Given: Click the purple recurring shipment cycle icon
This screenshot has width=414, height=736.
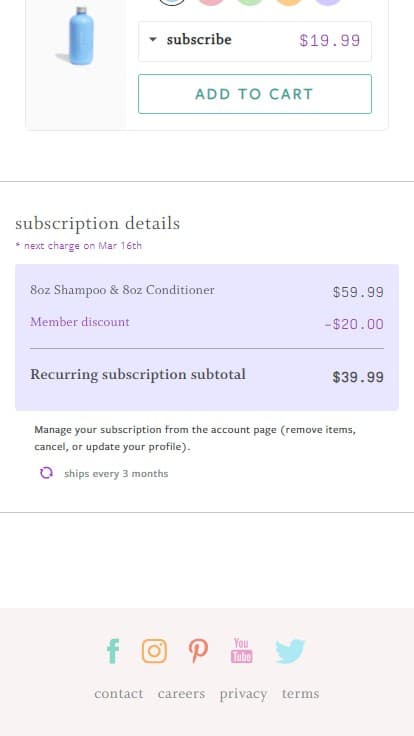Looking at the screenshot, I should [46, 473].
